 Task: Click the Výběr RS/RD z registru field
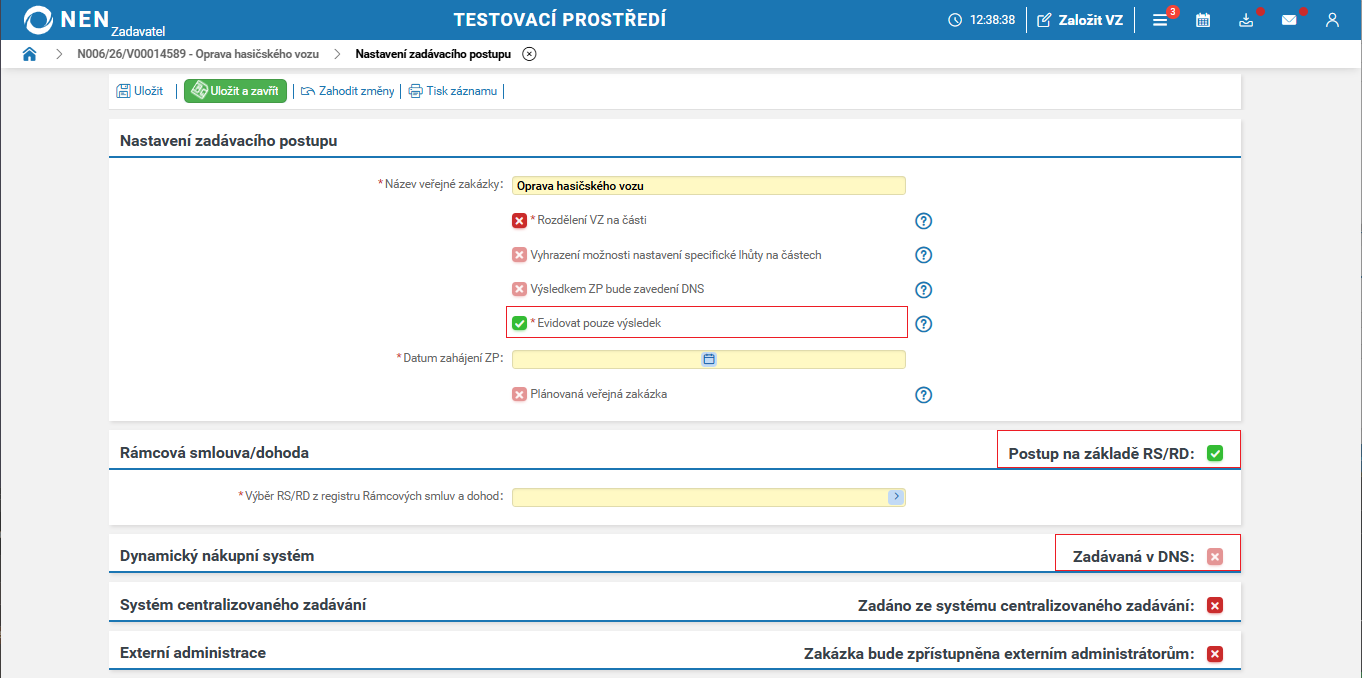pyautogui.click(x=708, y=497)
